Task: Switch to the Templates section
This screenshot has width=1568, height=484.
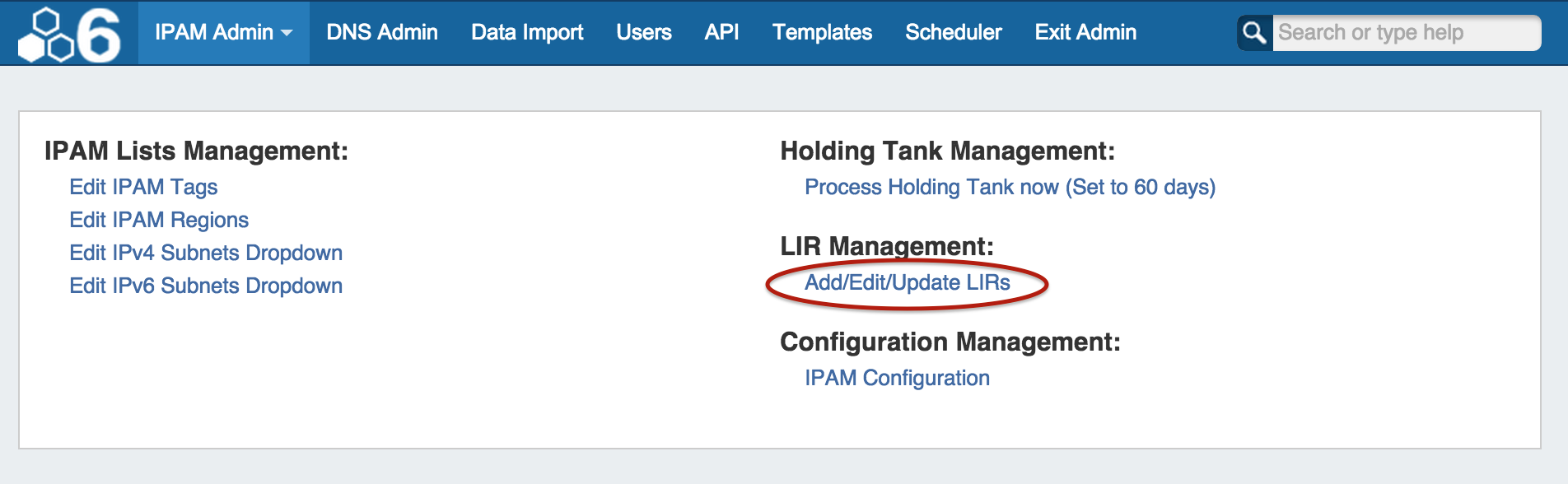Action: [x=821, y=32]
